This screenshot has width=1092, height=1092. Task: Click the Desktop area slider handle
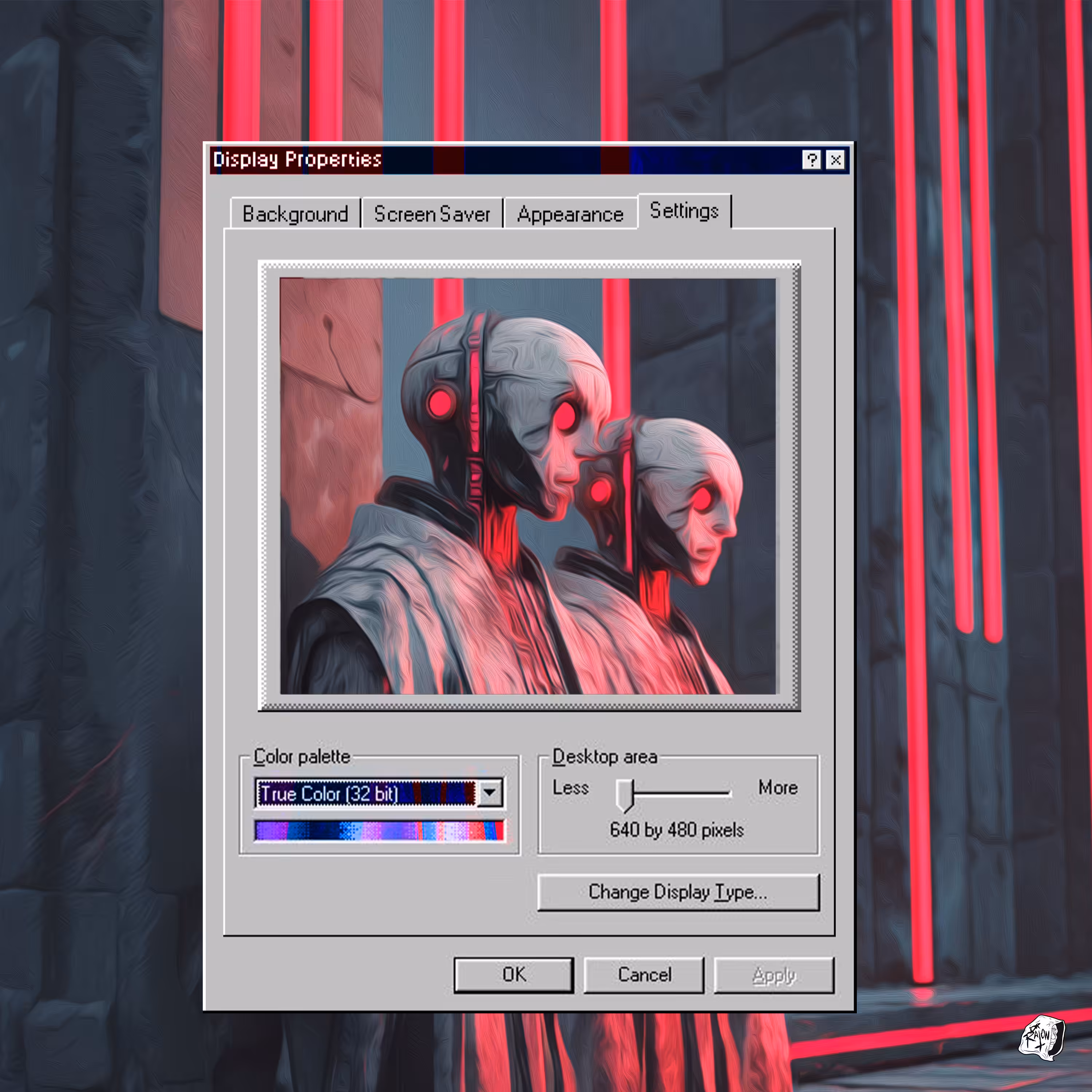pyautogui.click(x=625, y=796)
